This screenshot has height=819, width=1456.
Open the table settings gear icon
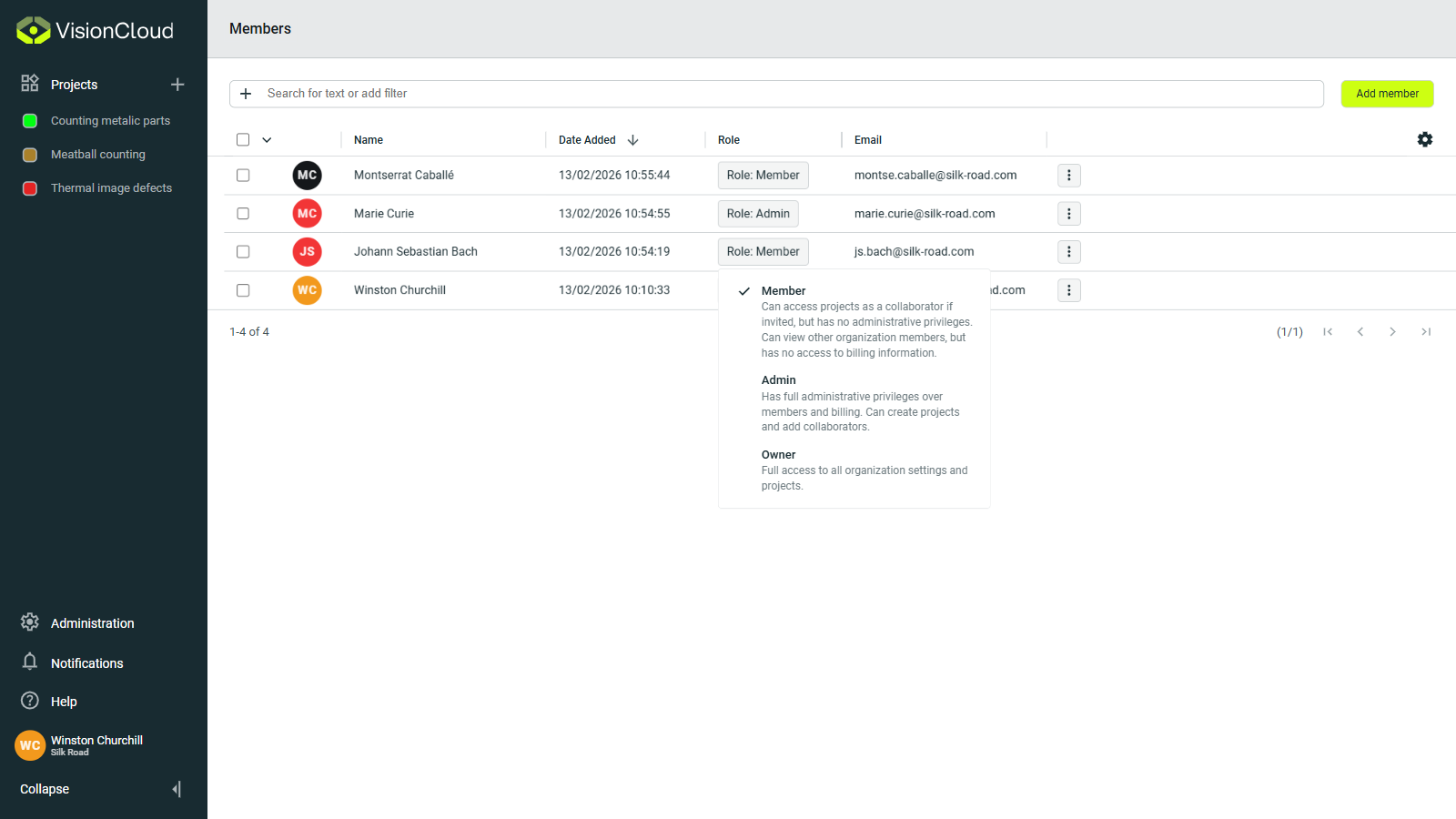point(1424,139)
